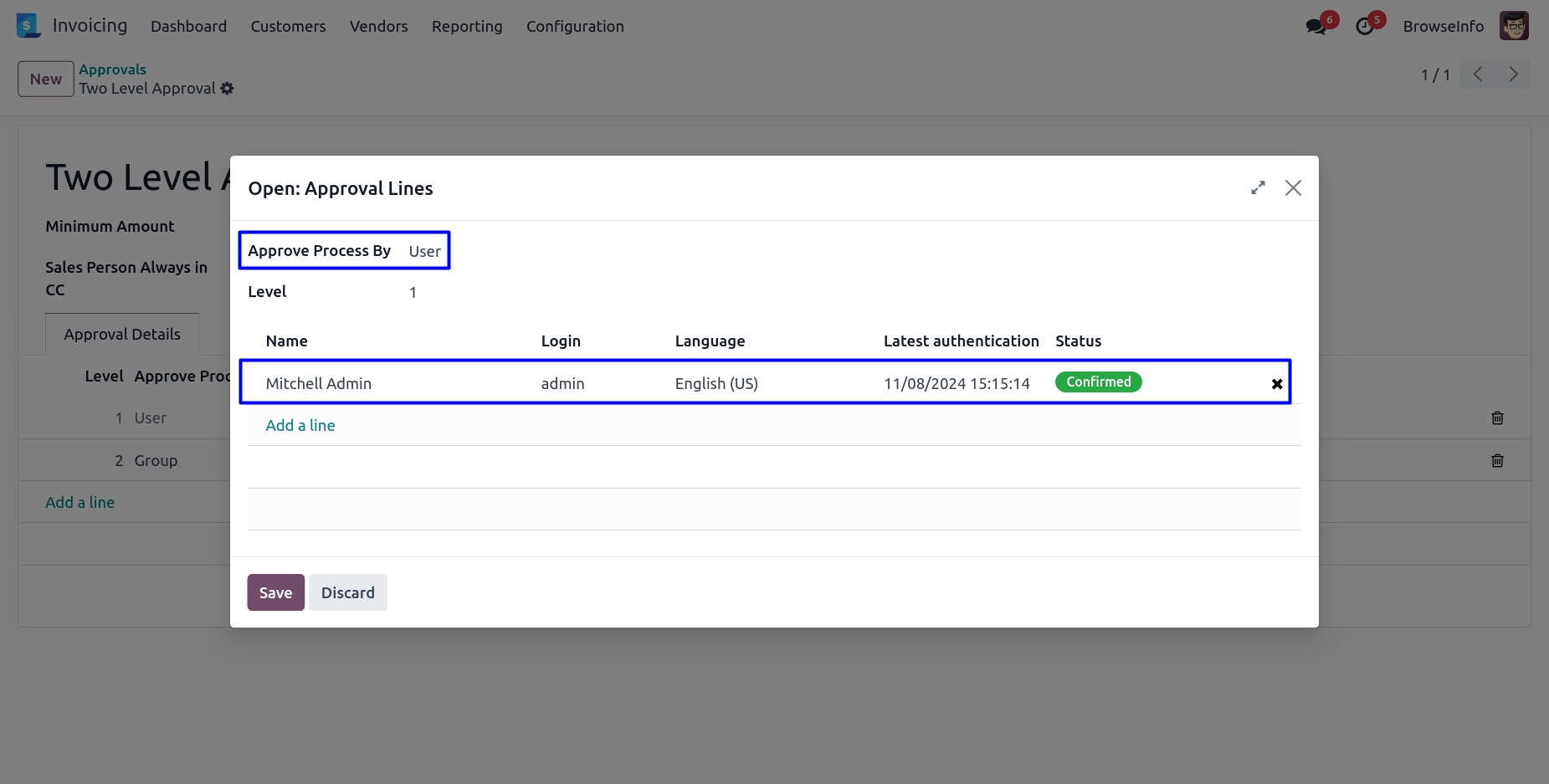Open the gear actions menu

[227, 89]
